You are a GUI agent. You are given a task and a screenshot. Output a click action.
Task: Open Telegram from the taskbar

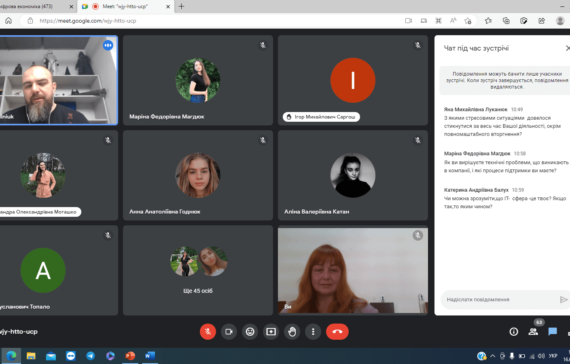[91, 356]
